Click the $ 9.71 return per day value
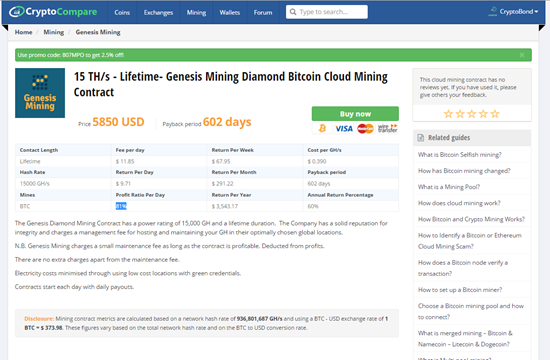The height and width of the screenshot is (360, 550). point(123,184)
